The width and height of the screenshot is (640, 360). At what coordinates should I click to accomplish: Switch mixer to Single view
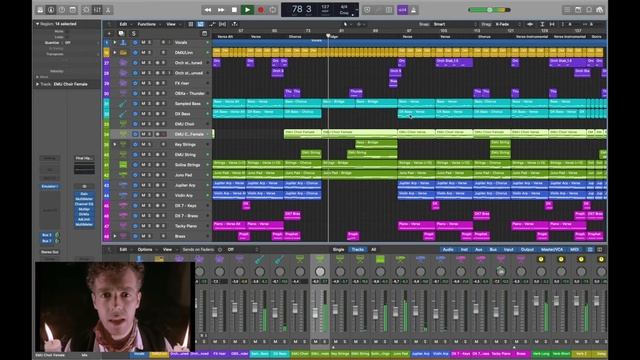pyautogui.click(x=338, y=249)
